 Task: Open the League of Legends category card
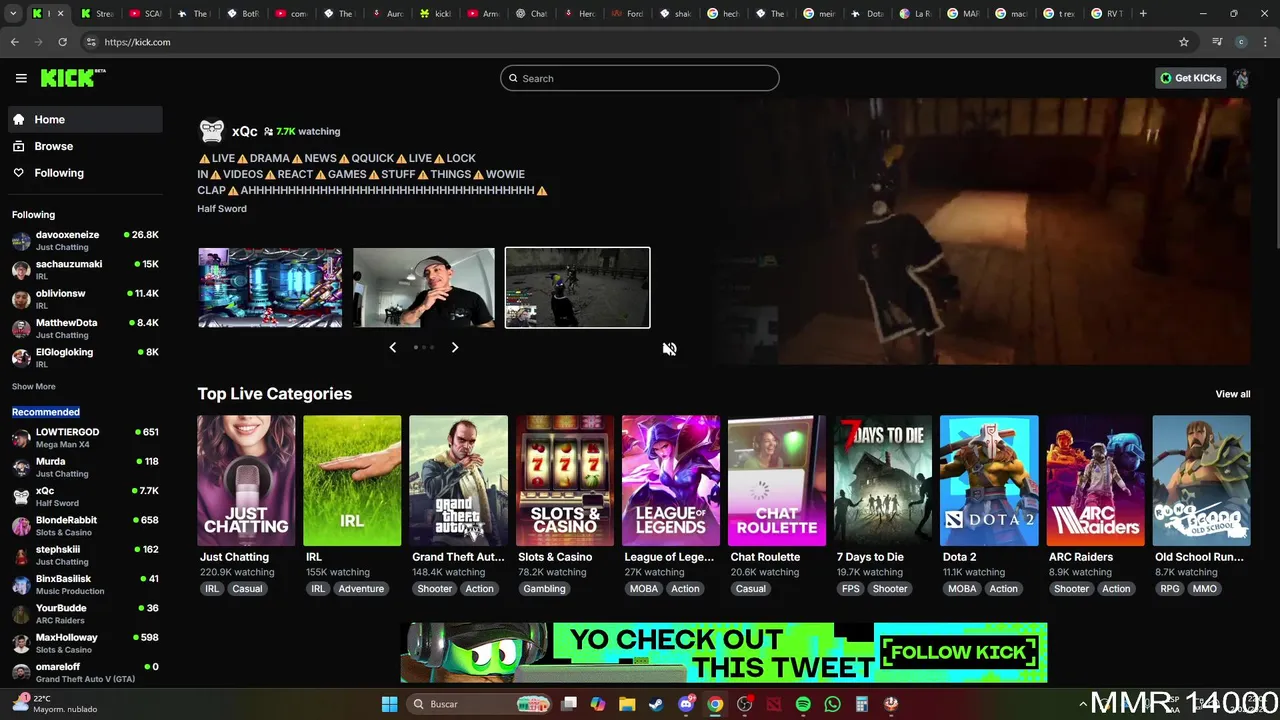tap(670, 481)
